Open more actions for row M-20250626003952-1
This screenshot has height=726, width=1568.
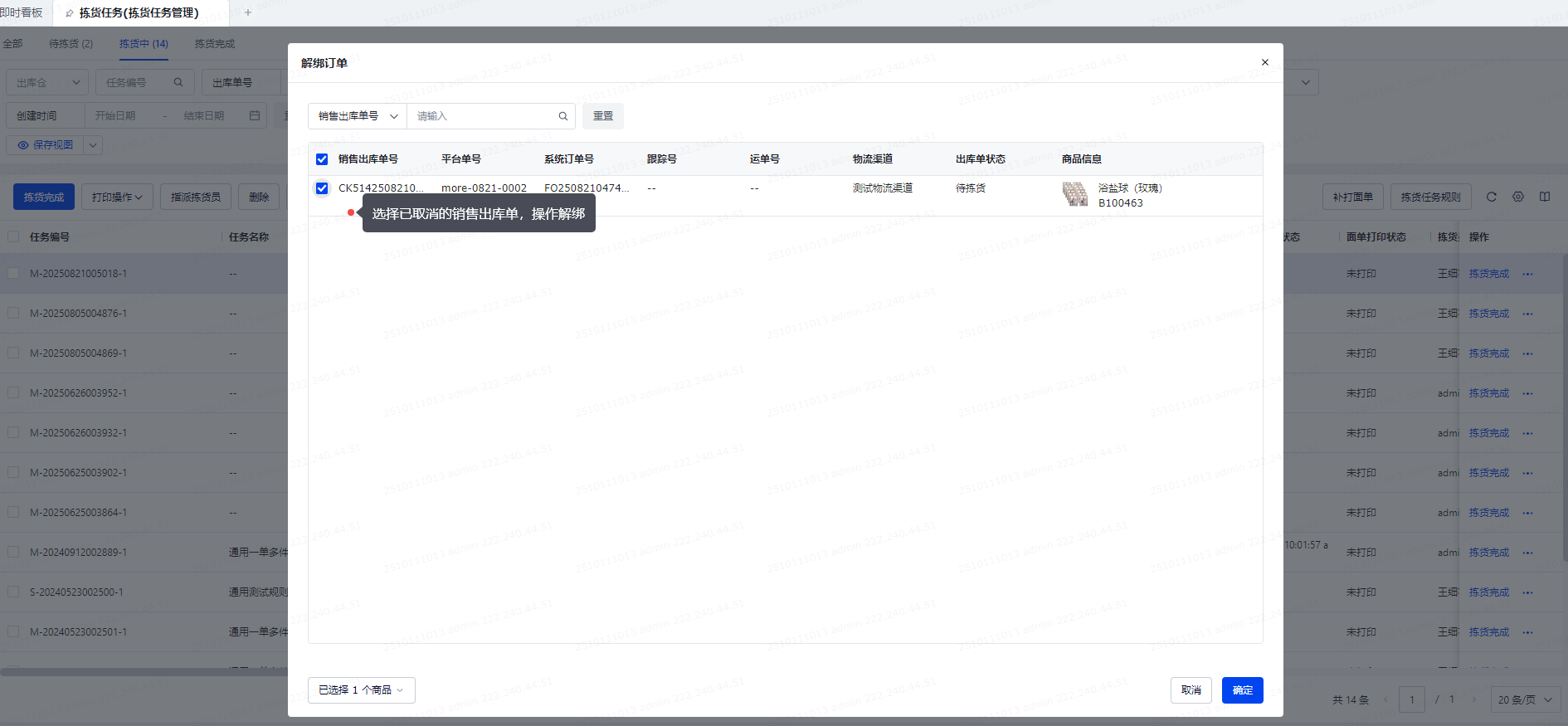[x=1528, y=393]
